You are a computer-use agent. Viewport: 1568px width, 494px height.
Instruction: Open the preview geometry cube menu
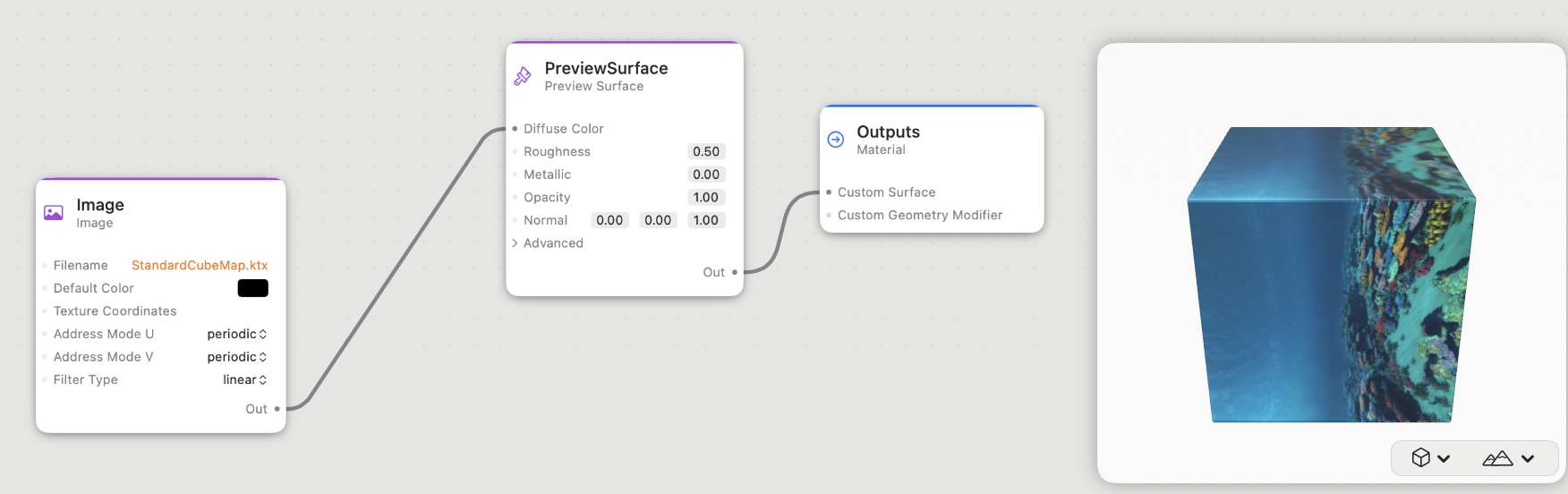coord(1430,458)
